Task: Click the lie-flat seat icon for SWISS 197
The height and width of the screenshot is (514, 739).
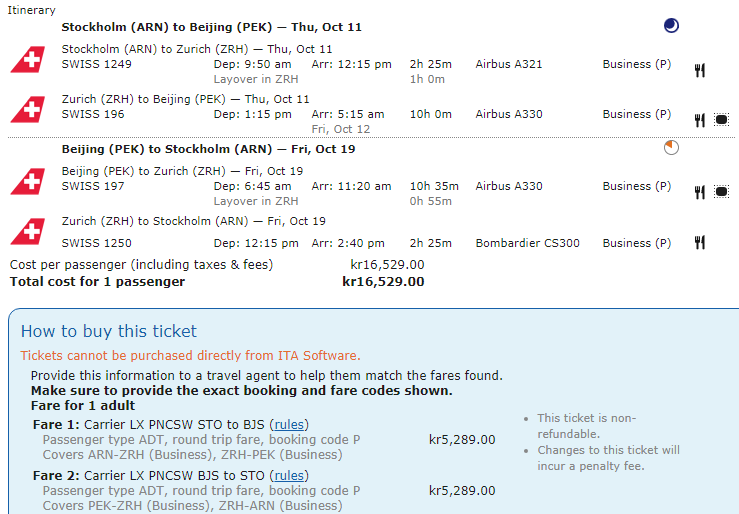Action: (x=721, y=192)
